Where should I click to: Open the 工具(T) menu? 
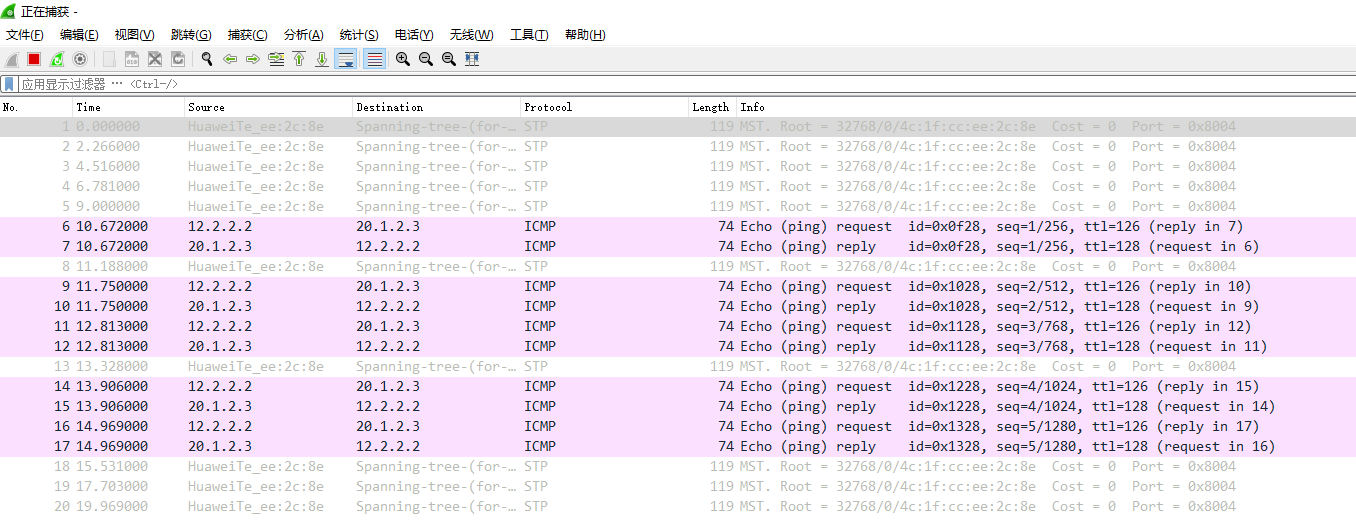point(529,35)
